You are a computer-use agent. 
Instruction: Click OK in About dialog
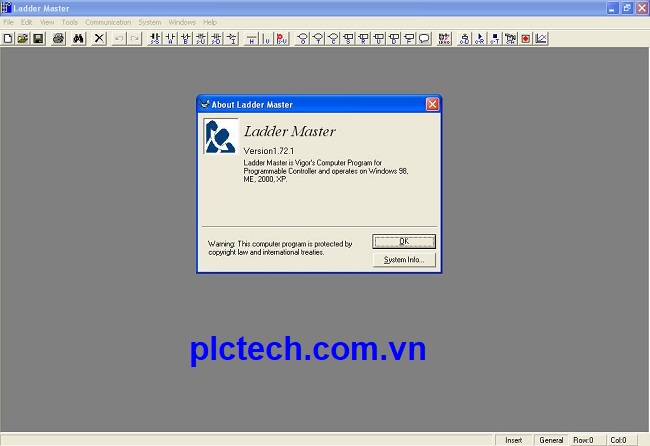(404, 242)
